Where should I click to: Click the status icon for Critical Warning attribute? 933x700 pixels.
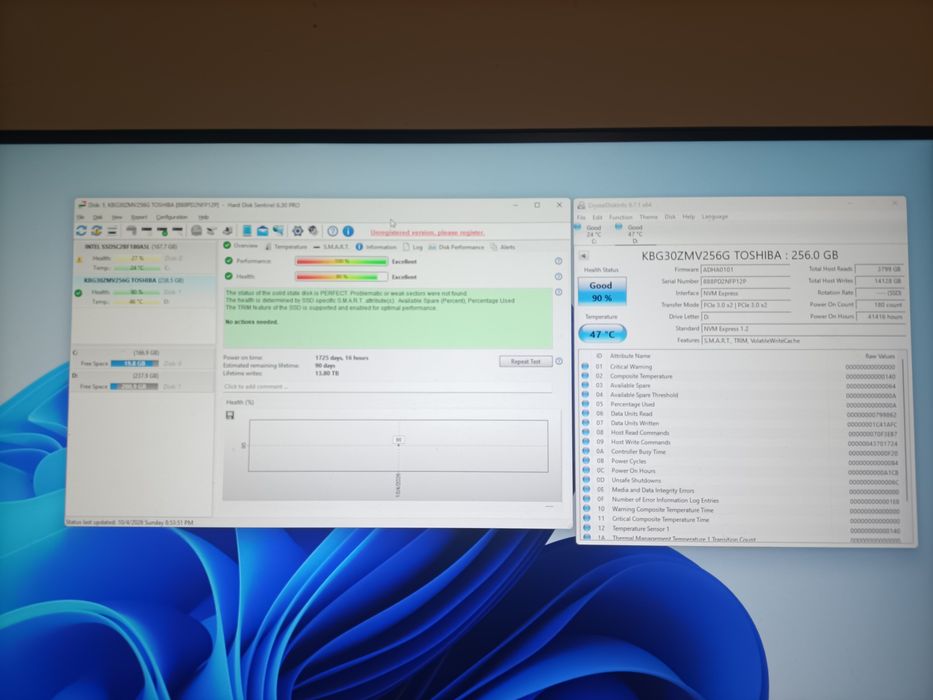coord(585,367)
